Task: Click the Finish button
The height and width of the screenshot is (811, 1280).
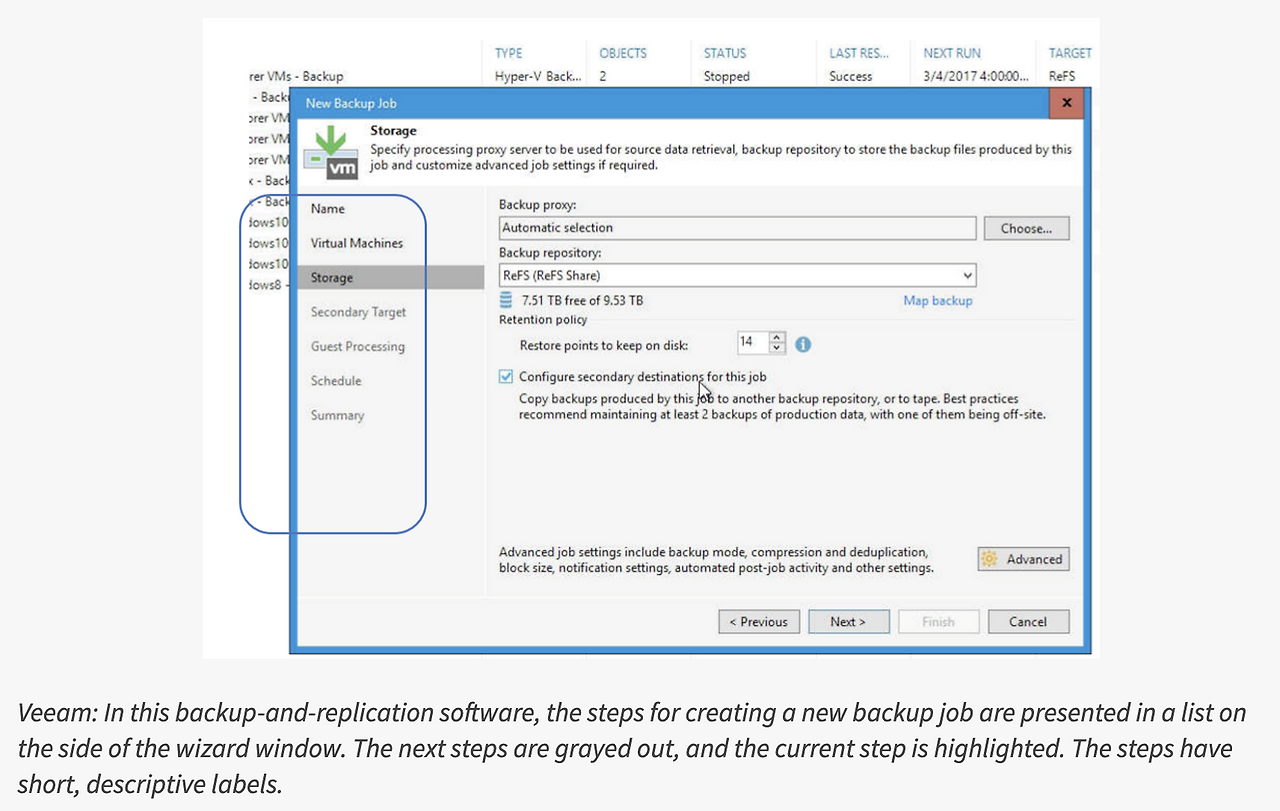Action: tap(938, 622)
